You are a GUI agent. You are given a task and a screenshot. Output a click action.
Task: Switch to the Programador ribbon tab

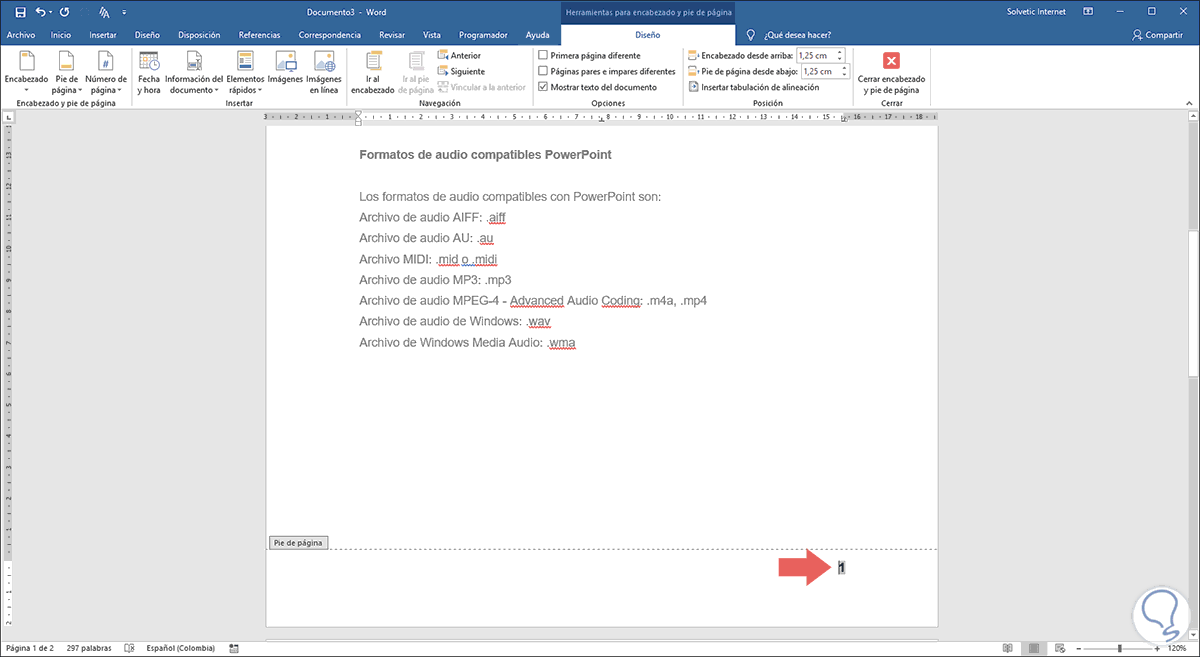(485, 34)
